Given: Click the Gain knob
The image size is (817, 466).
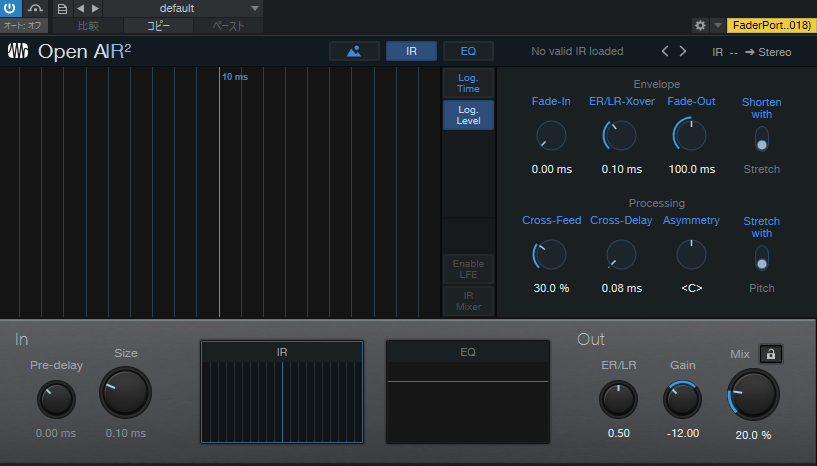Looking at the screenshot, I should [x=683, y=399].
